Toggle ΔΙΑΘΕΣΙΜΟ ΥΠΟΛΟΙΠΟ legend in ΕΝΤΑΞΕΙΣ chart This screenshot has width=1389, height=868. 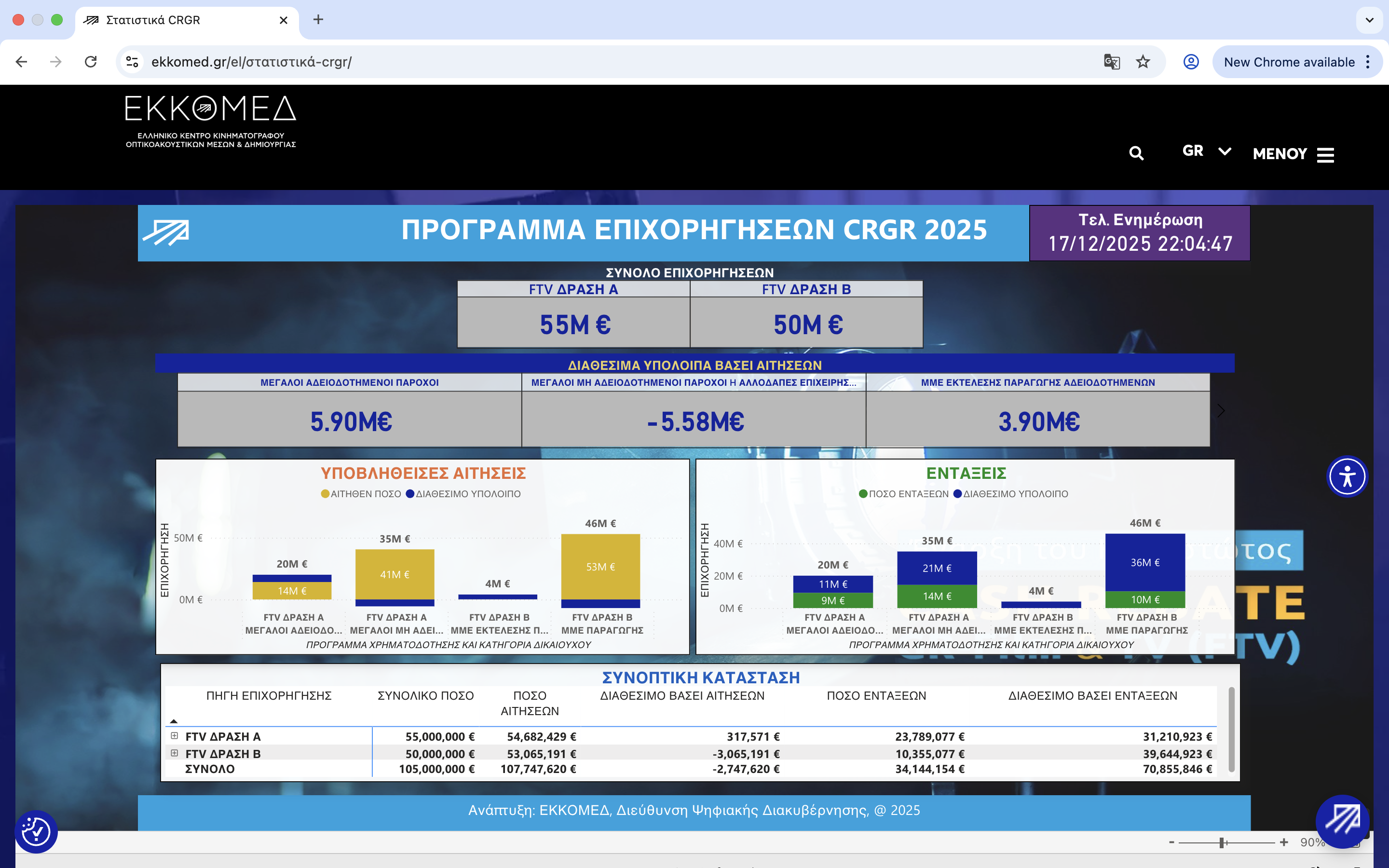(x=1011, y=494)
